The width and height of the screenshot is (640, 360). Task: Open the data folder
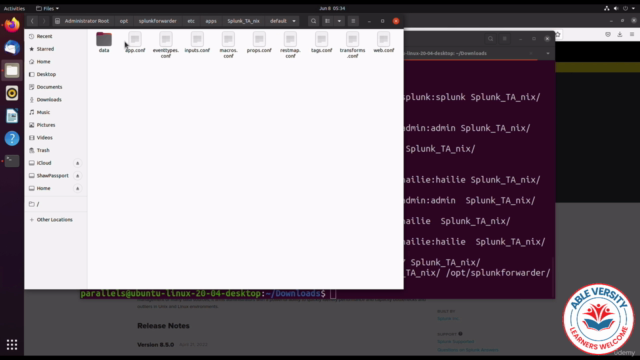[x=104, y=42]
